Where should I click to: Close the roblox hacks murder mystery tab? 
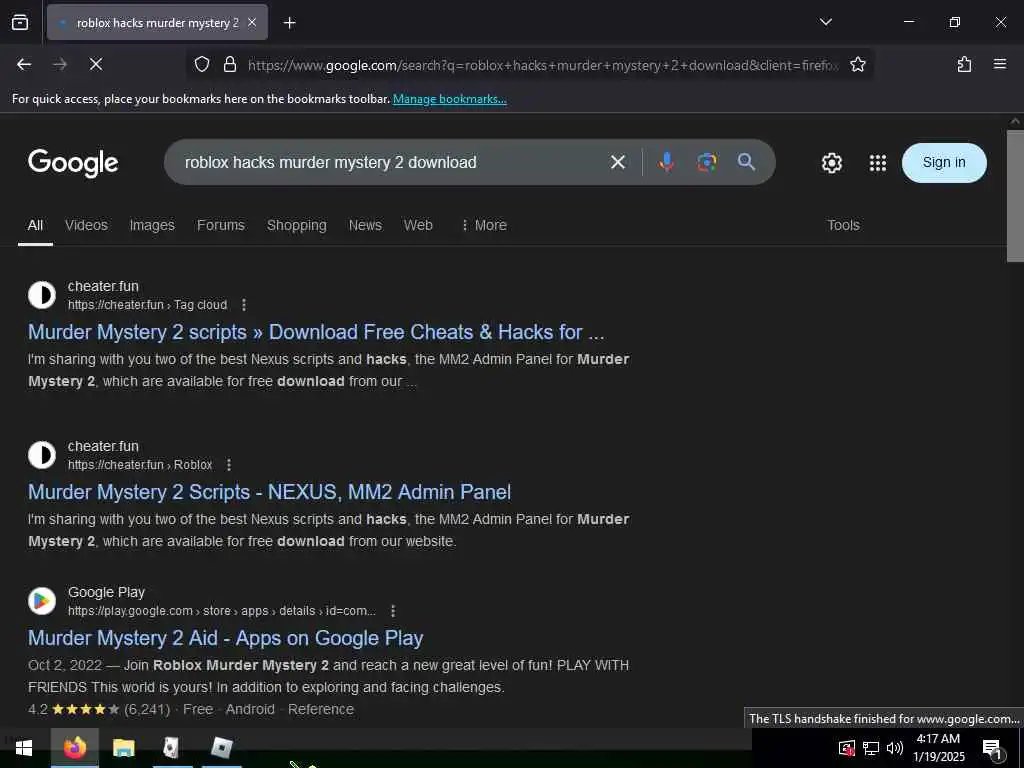tap(252, 22)
